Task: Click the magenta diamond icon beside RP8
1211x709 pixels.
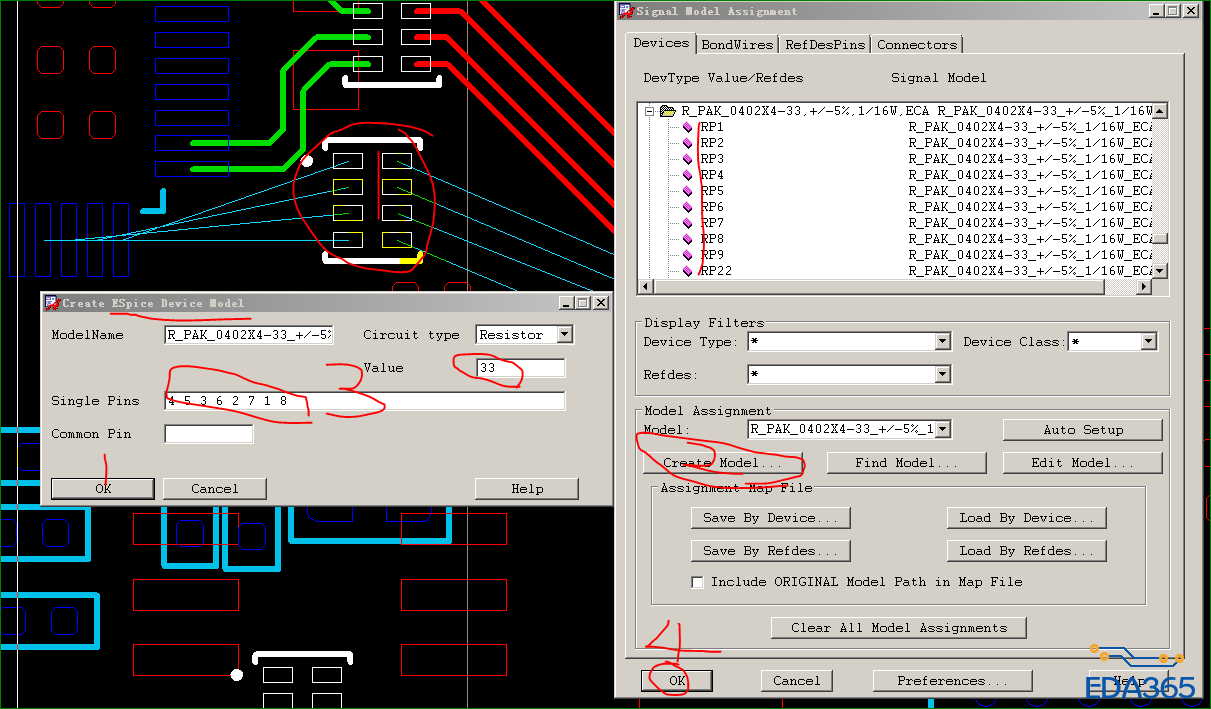Action: (x=688, y=239)
